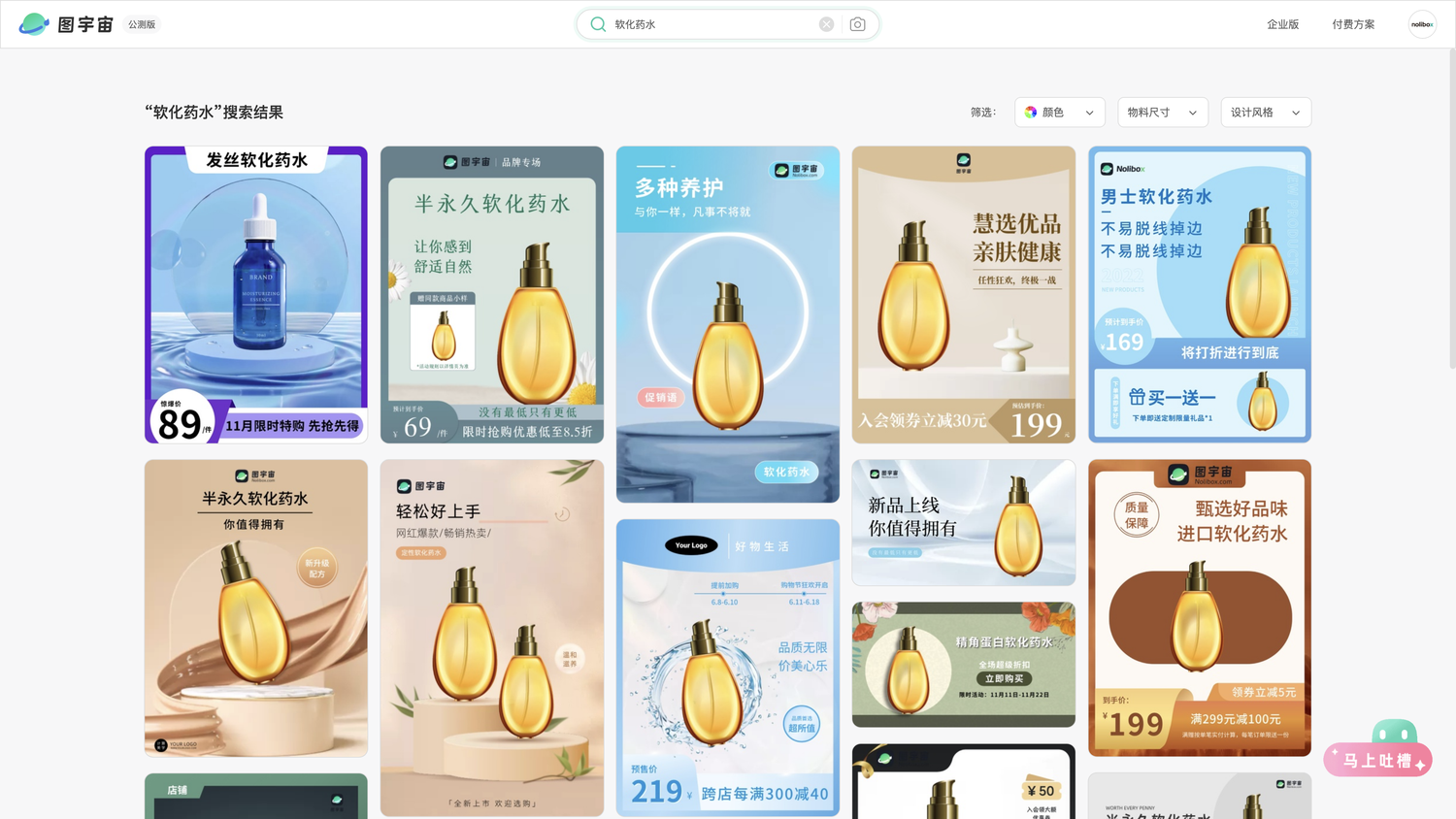Clear the search text with the X icon
The image size is (1456, 819).
826,24
